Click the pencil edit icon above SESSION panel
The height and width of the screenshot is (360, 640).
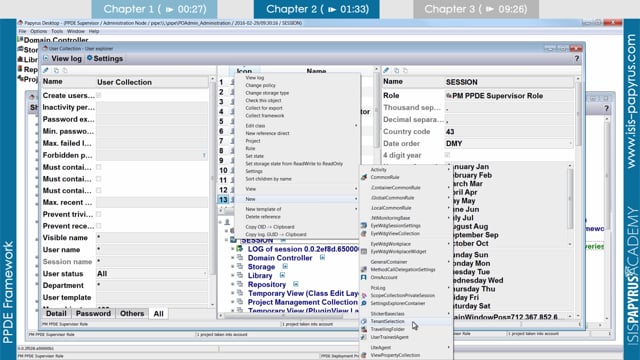click(x=386, y=70)
